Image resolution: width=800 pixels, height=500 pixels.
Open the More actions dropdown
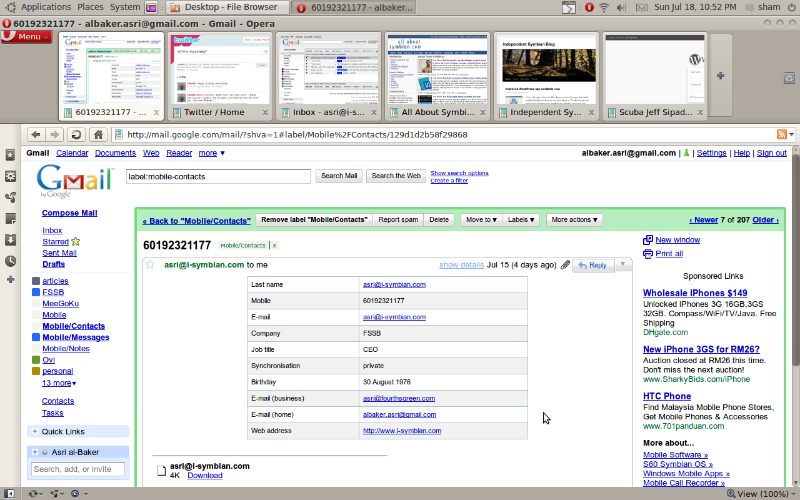pos(574,220)
